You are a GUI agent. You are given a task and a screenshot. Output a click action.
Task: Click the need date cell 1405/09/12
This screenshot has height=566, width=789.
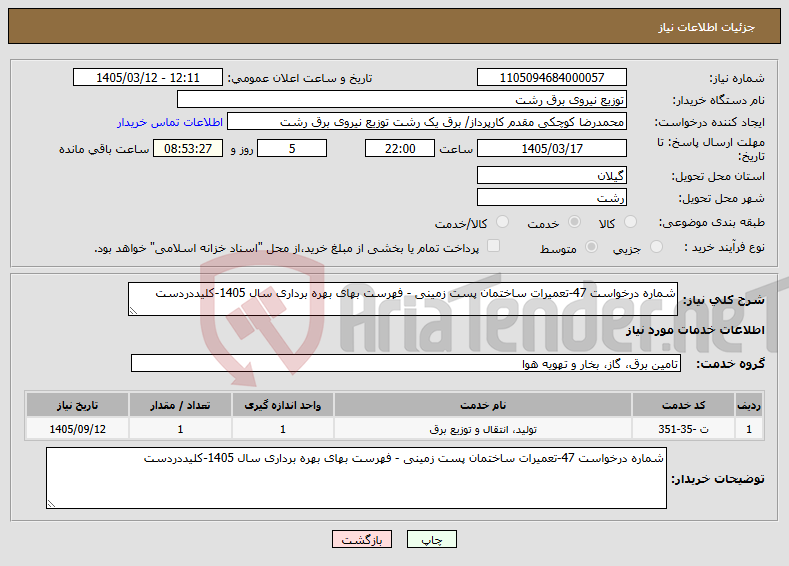tap(77, 429)
